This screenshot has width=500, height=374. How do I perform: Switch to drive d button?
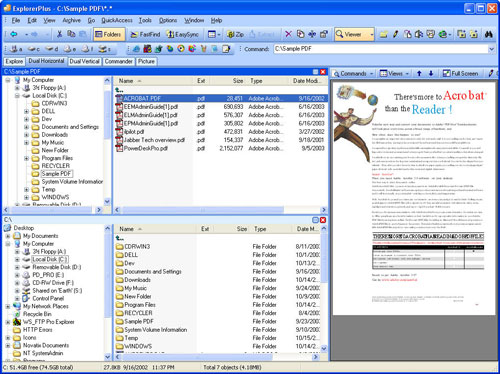coord(52,49)
